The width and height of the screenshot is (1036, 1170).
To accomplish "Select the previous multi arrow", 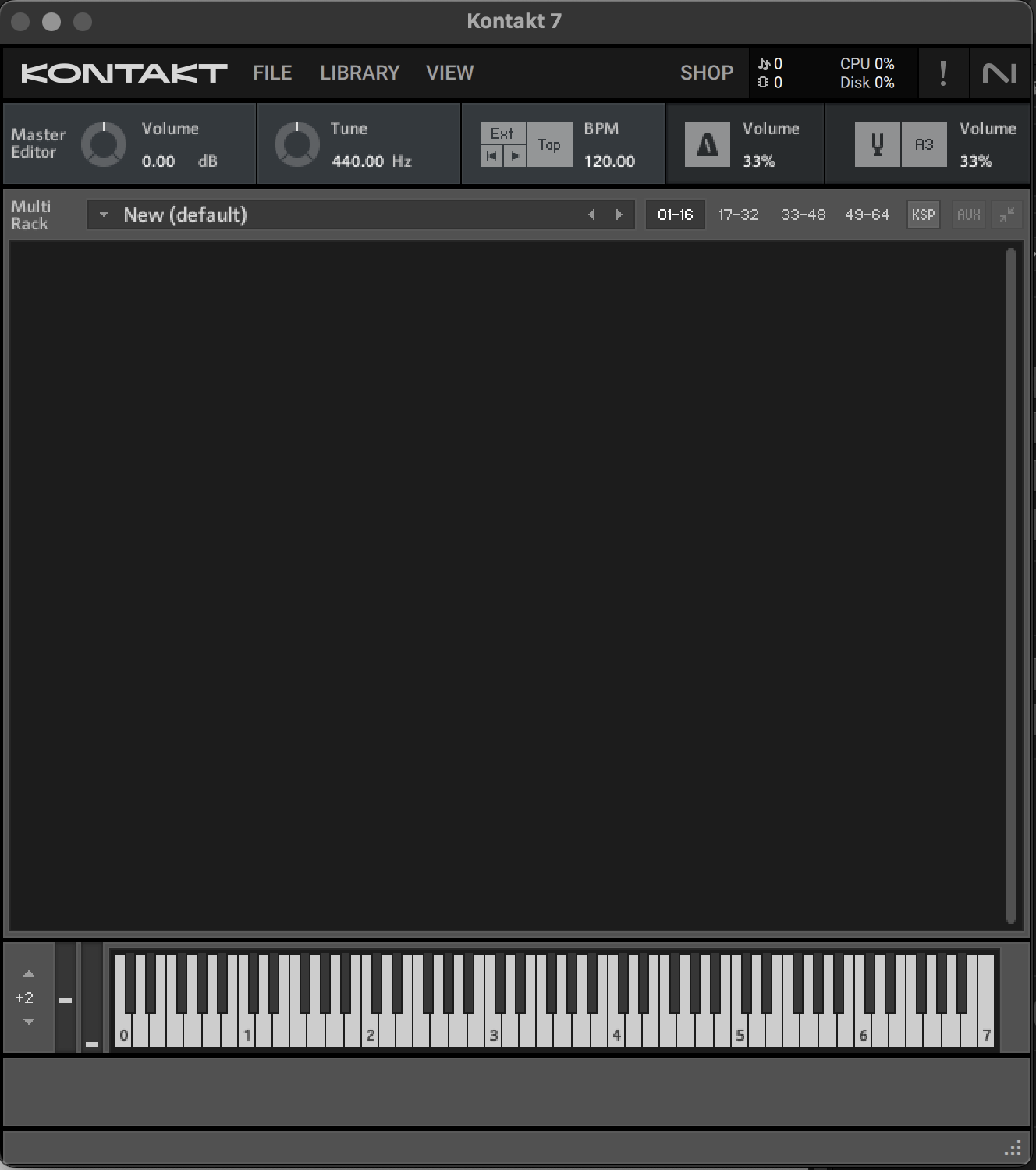I will [x=591, y=214].
